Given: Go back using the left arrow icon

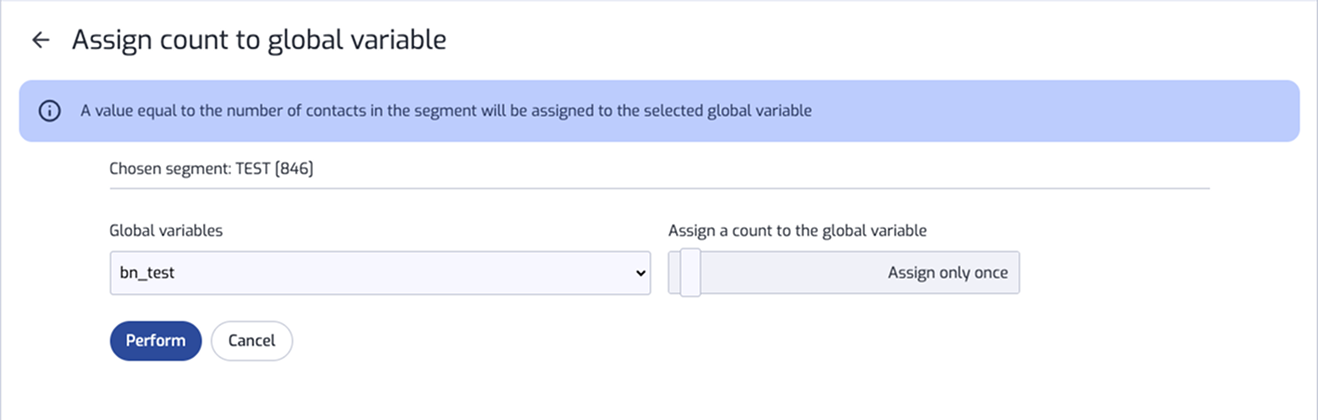Looking at the screenshot, I should 40,40.
